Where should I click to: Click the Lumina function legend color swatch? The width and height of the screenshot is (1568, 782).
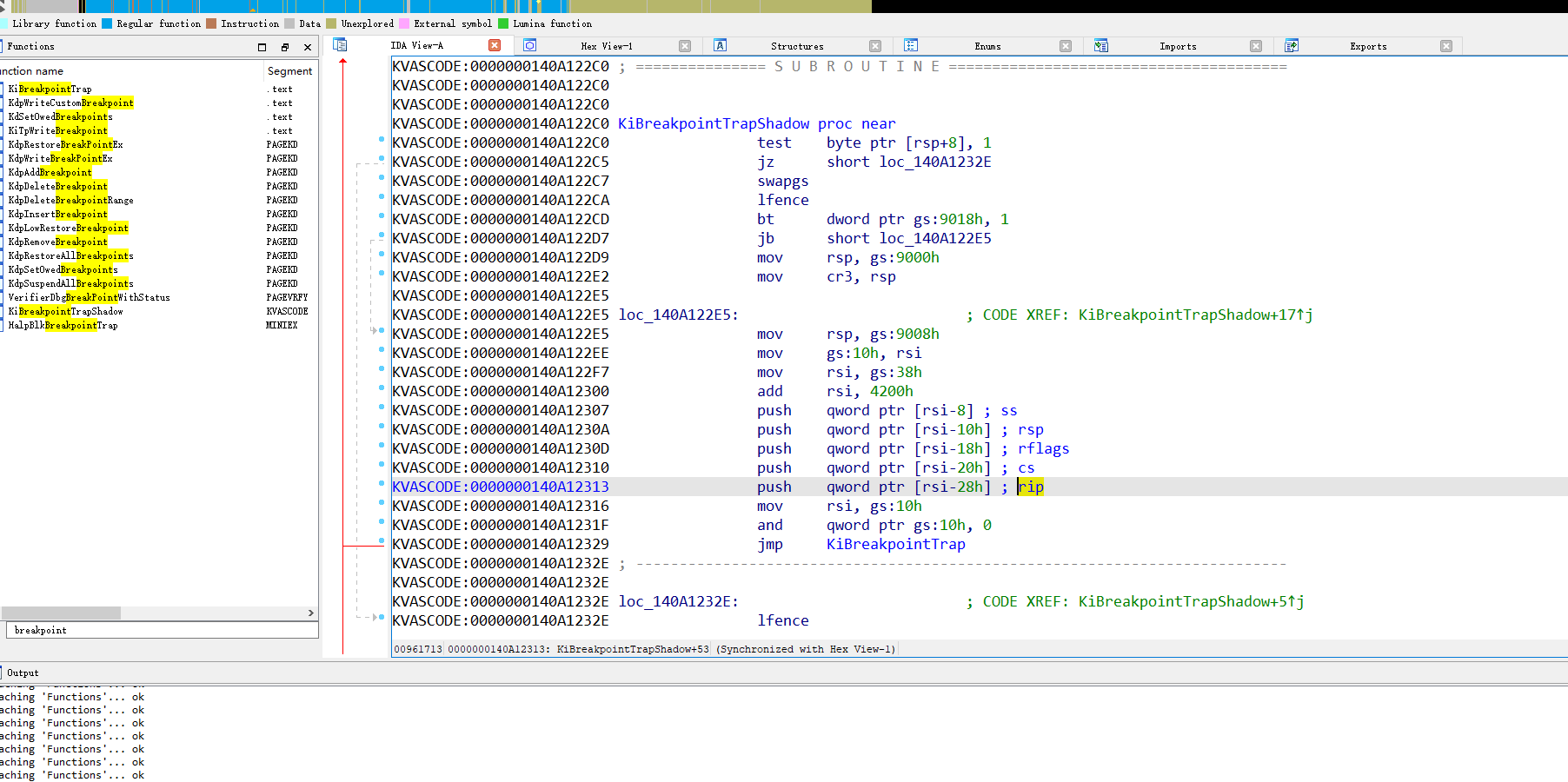[503, 23]
